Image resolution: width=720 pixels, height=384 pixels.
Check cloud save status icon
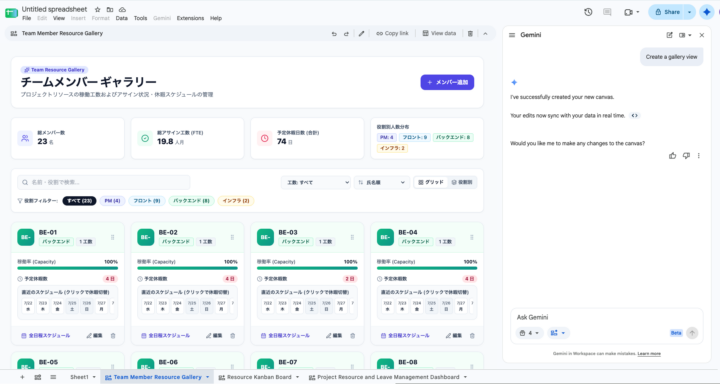click(x=122, y=9)
